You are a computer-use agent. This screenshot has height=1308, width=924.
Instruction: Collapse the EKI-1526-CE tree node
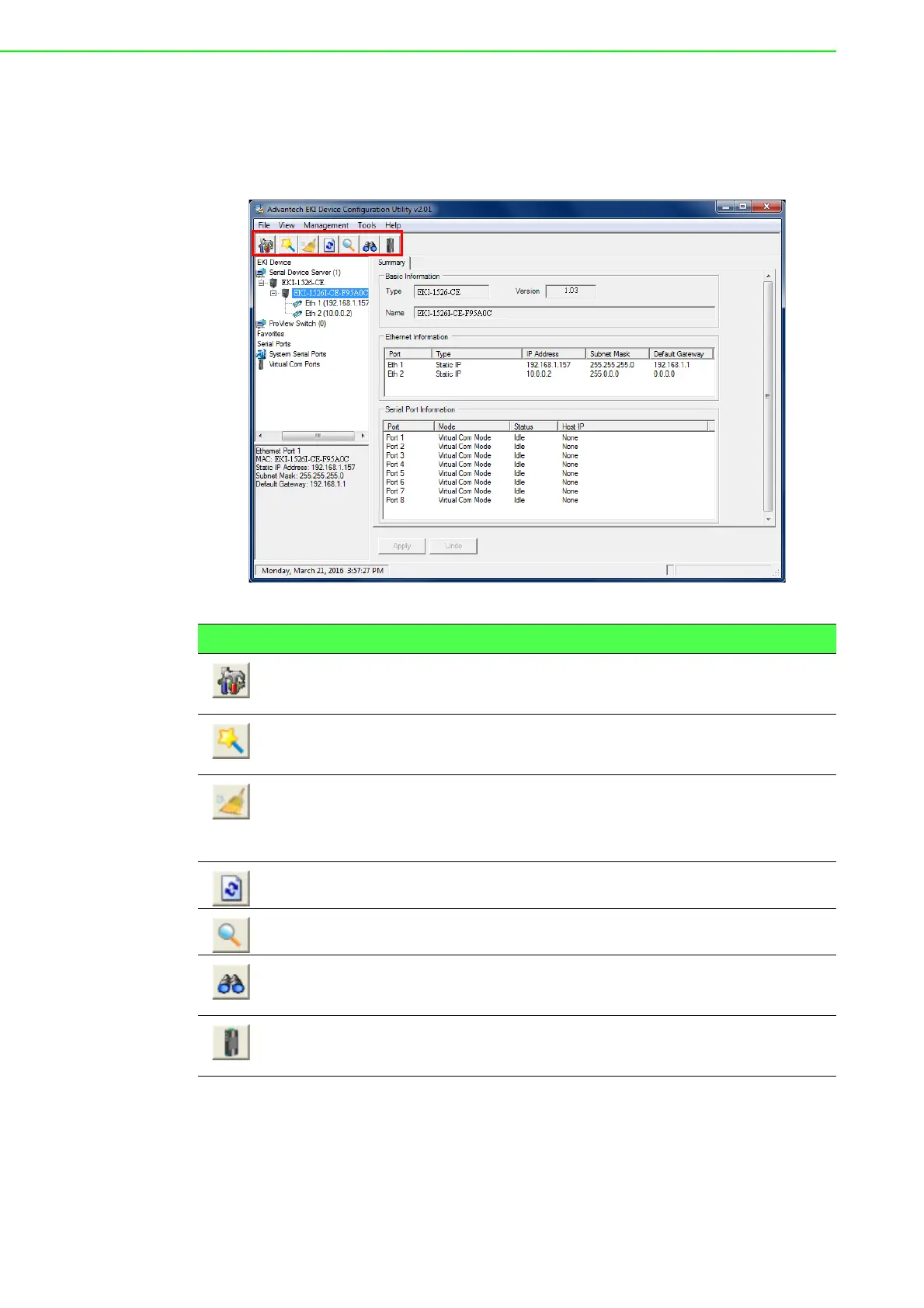pyautogui.click(x=262, y=283)
